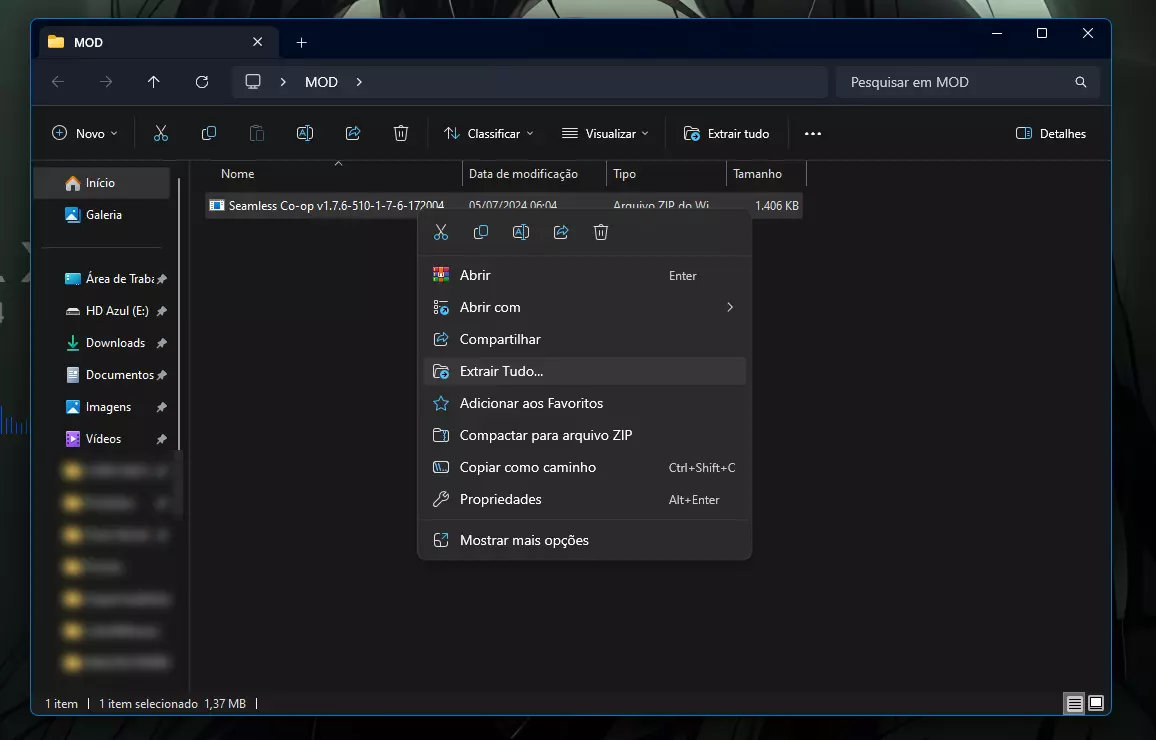Click Extrair tudo button in toolbar
This screenshot has height=740, width=1156.
coord(727,133)
